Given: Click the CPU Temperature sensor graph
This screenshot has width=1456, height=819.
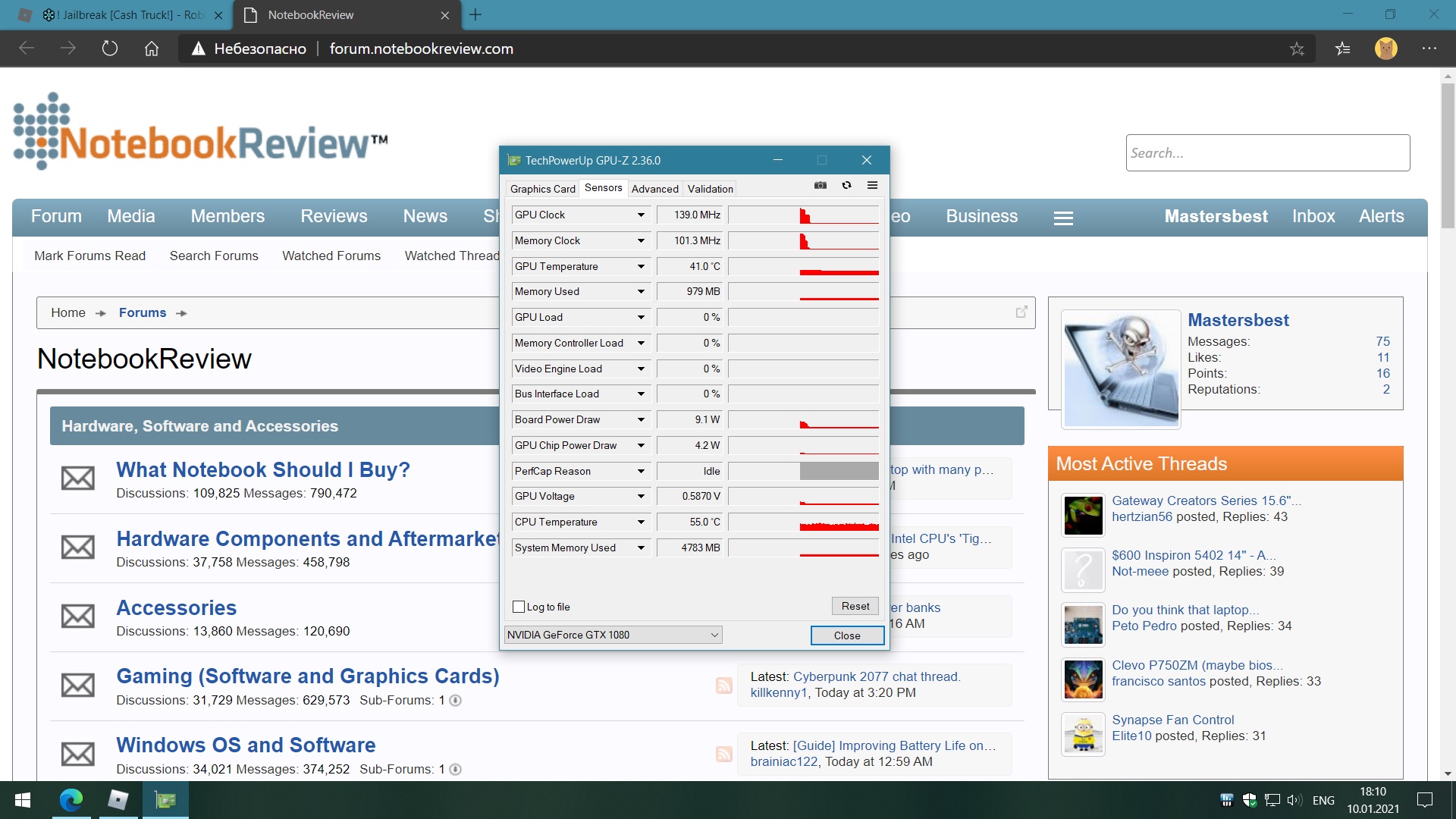Looking at the screenshot, I should click(803, 522).
